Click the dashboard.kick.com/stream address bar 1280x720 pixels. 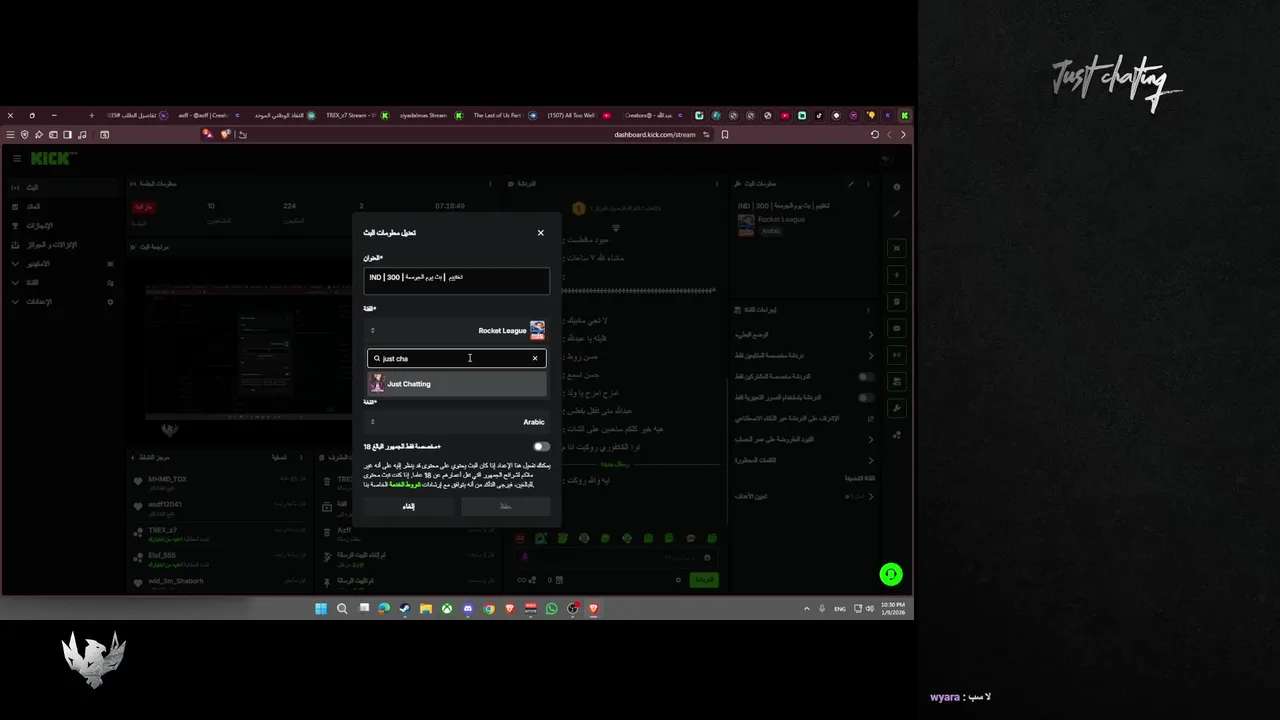[x=654, y=135]
